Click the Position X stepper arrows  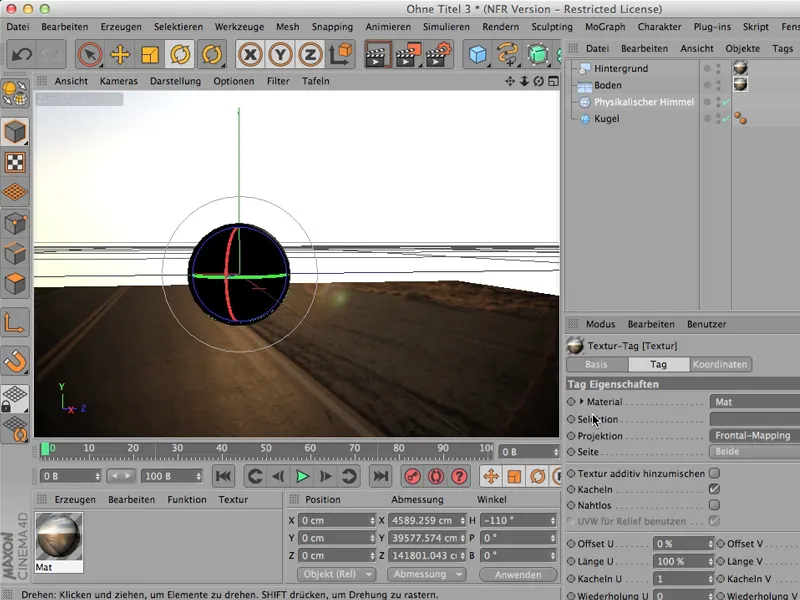(372, 520)
